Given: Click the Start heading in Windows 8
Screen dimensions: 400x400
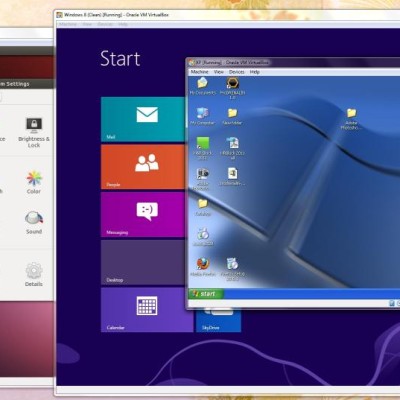Looking at the screenshot, I should coord(120,59).
